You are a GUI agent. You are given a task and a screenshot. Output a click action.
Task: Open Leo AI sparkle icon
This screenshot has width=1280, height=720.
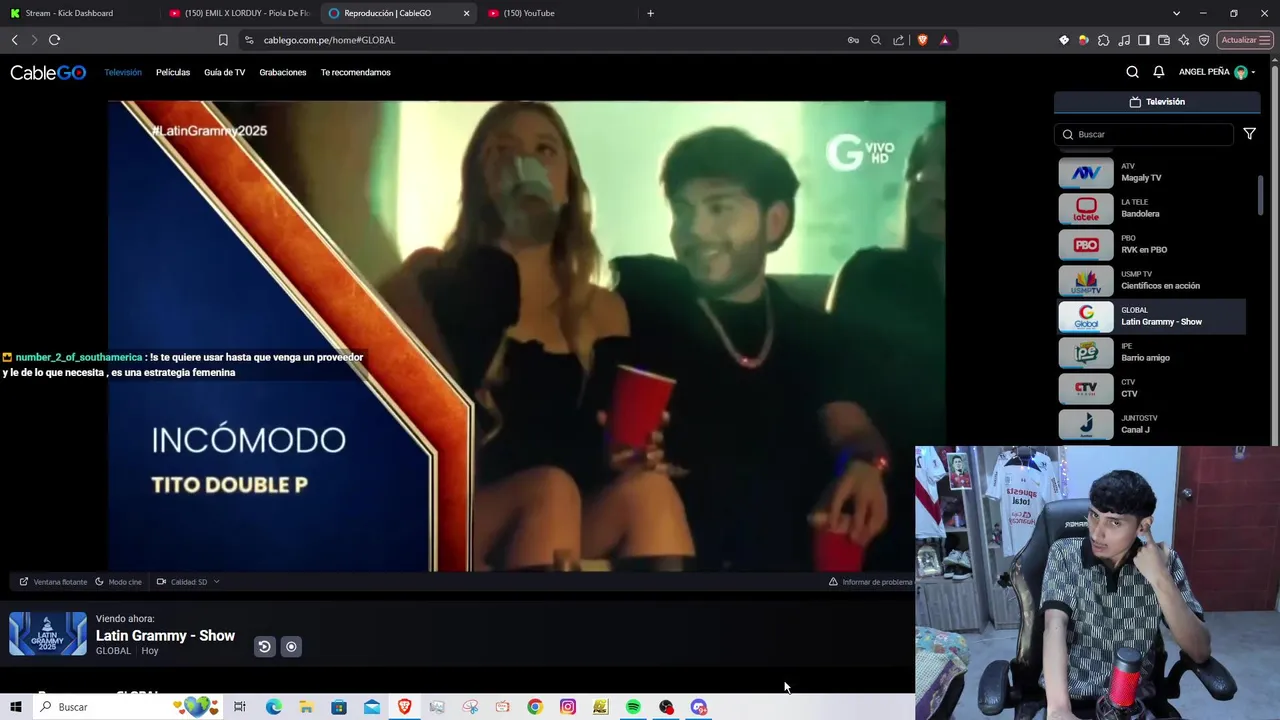[1184, 40]
